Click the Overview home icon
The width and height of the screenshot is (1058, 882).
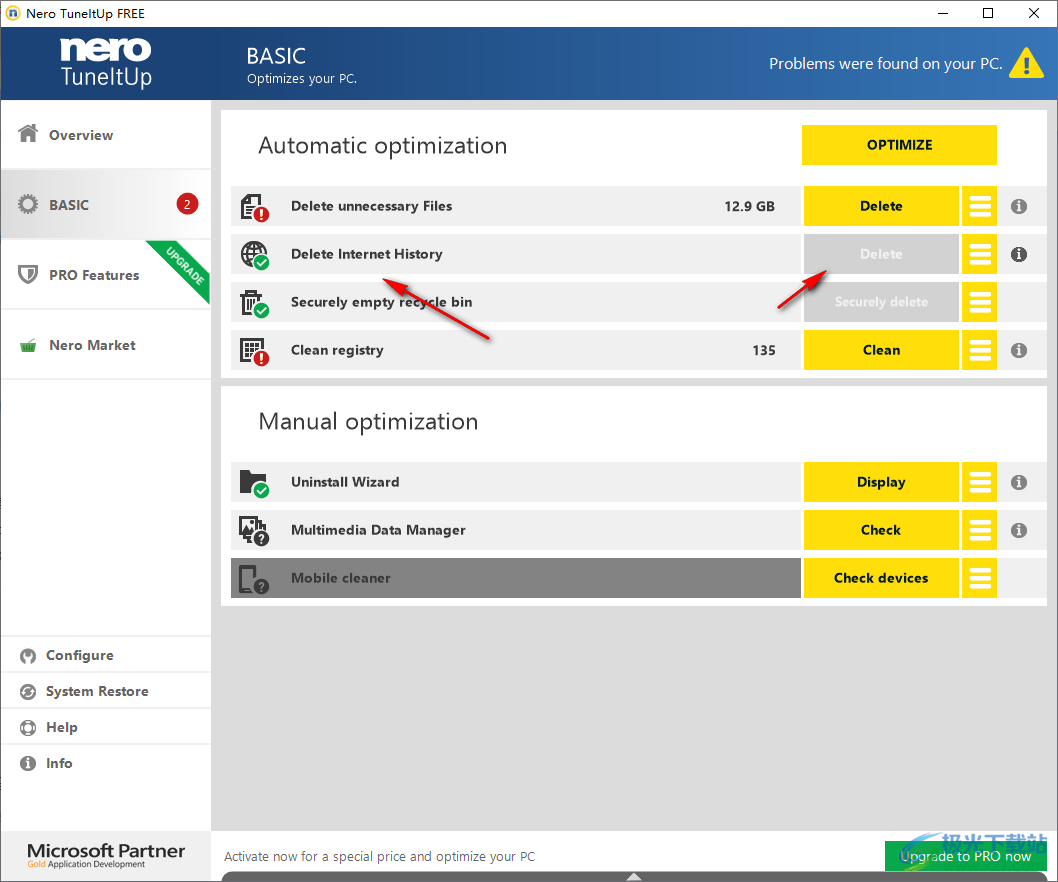pyautogui.click(x=28, y=134)
